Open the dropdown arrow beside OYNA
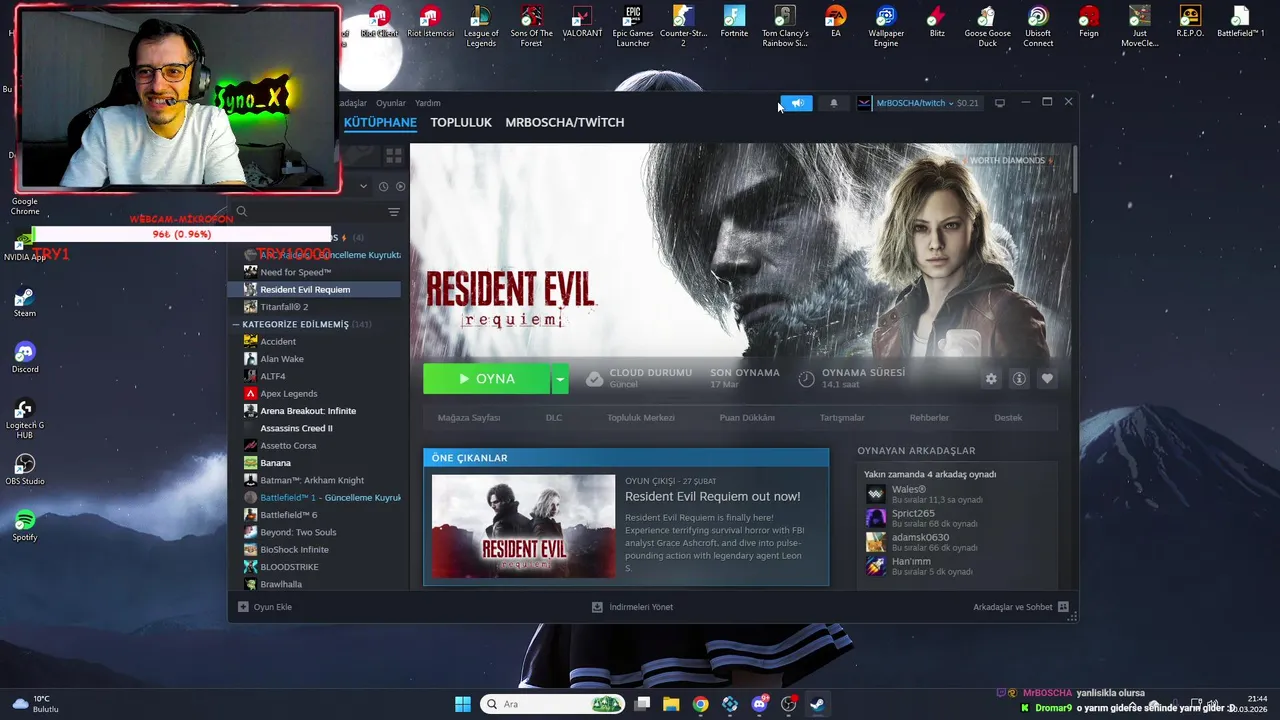This screenshot has width=1280, height=720. click(x=560, y=379)
